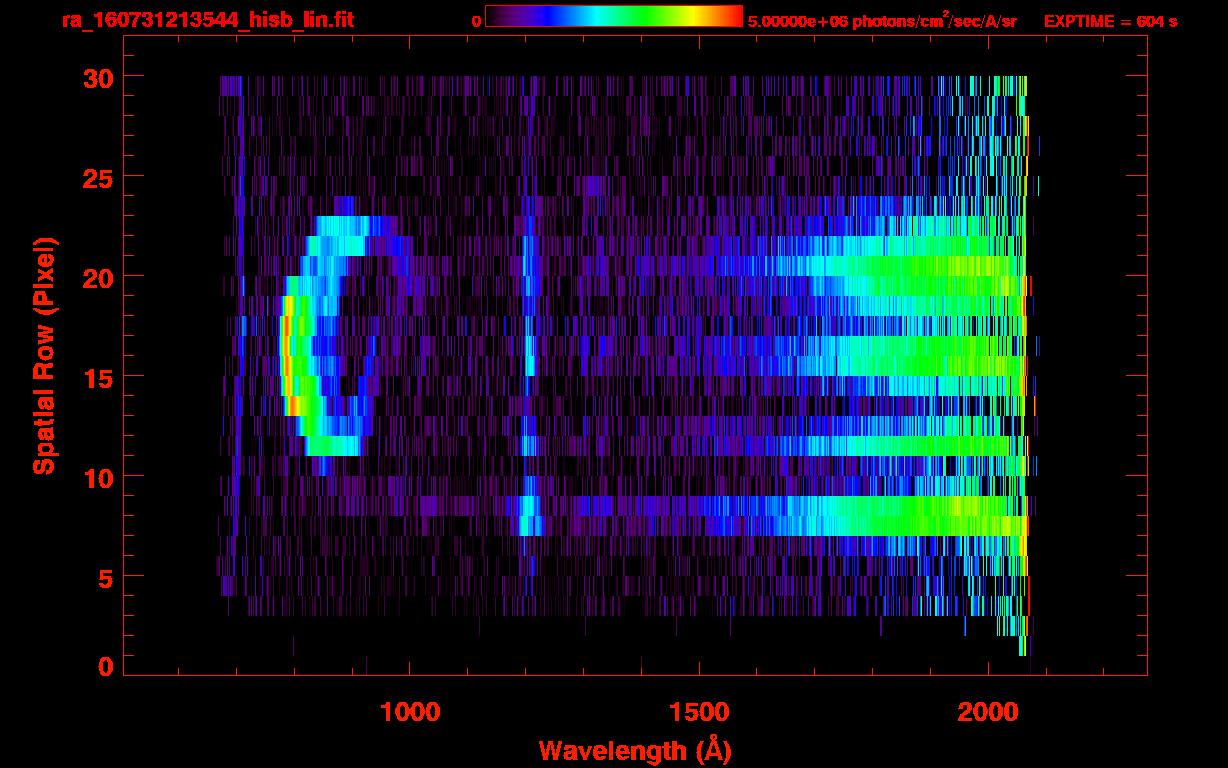Click the rainbow intensity color bar
Screen dimensions: 1228x768
point(614,16)
